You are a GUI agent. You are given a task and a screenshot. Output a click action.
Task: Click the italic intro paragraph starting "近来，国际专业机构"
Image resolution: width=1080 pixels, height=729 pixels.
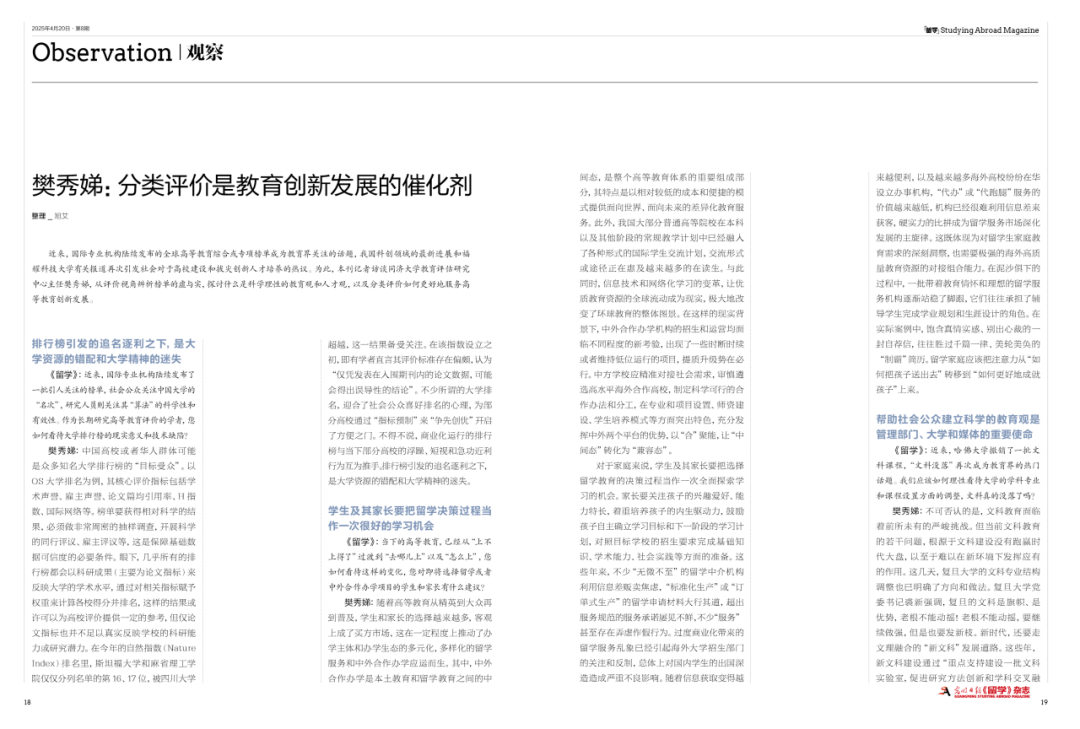click(x=251, y=276)
